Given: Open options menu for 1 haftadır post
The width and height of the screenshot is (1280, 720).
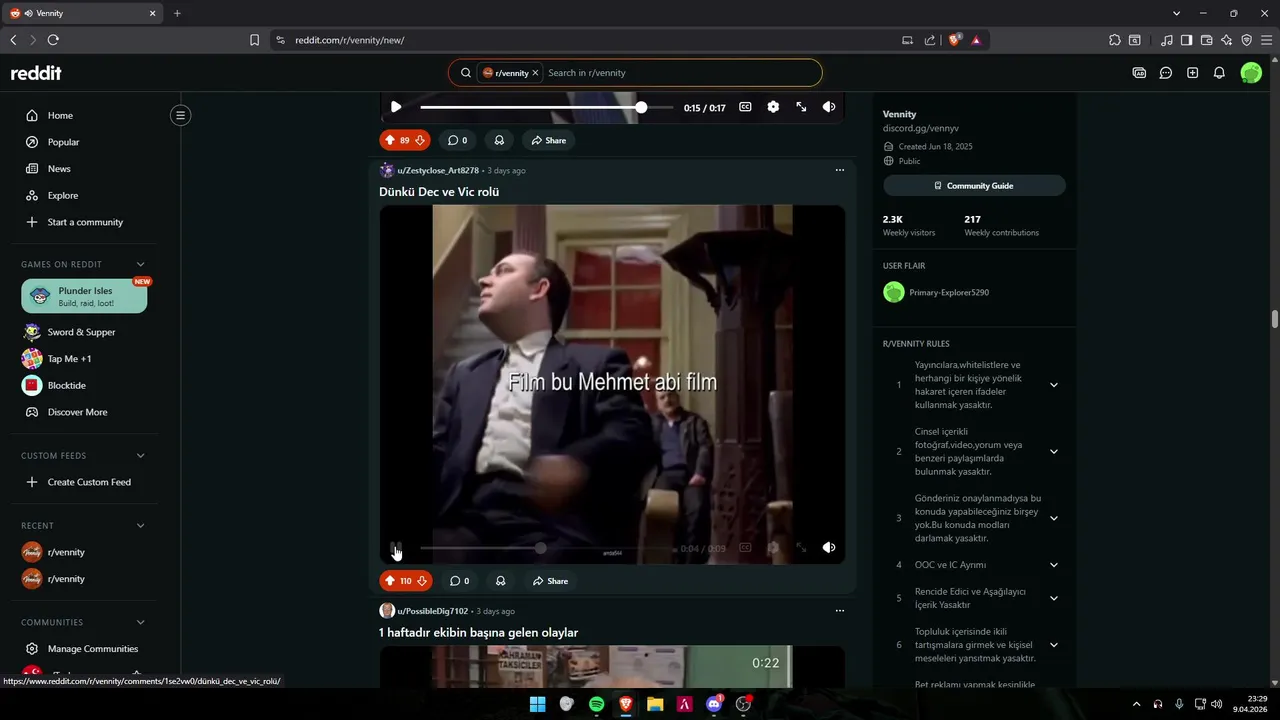Looking at the screenshot, I should coord(839,611).
